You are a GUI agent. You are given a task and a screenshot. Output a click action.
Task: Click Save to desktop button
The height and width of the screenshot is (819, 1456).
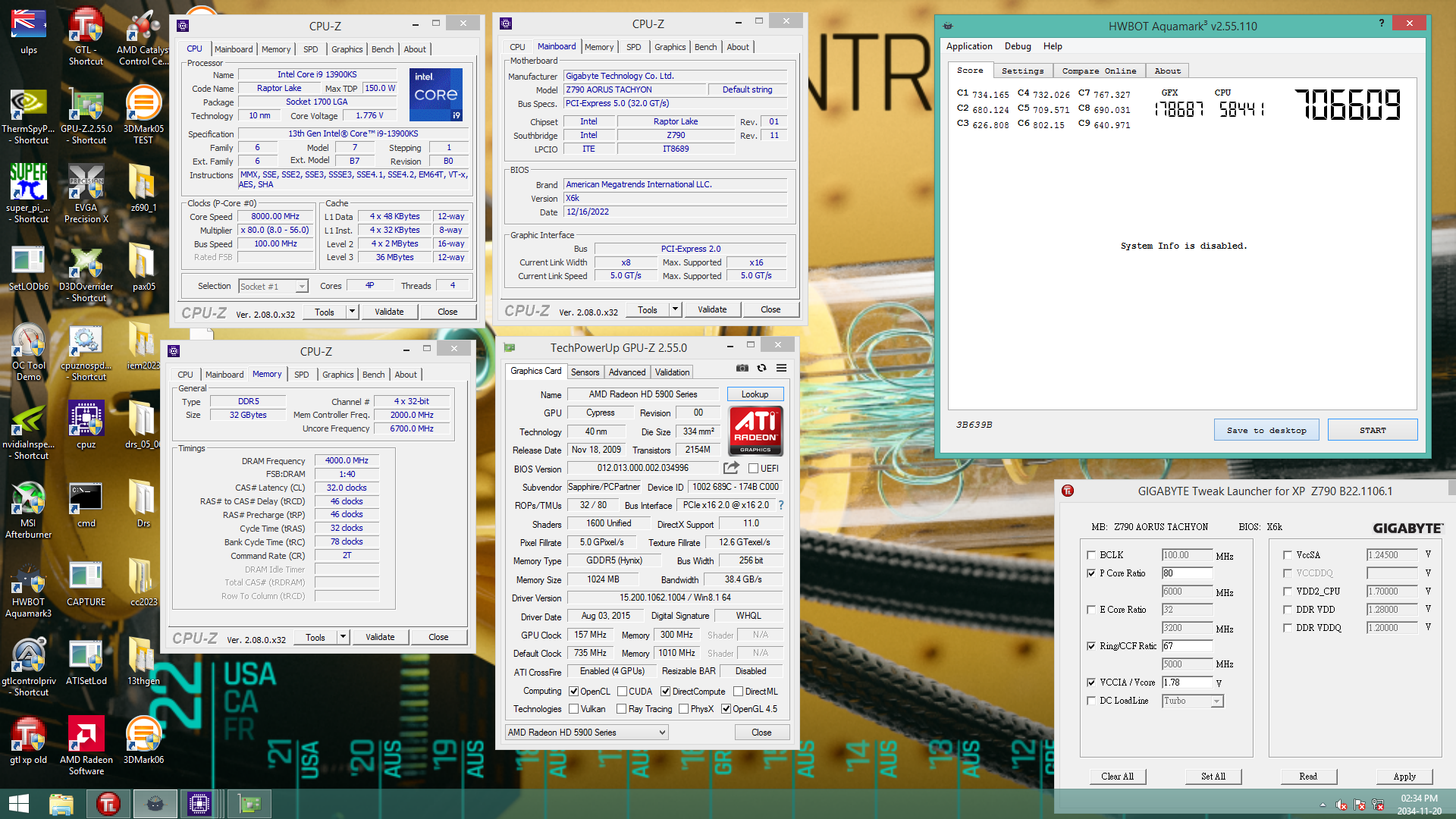[1266, 430]
